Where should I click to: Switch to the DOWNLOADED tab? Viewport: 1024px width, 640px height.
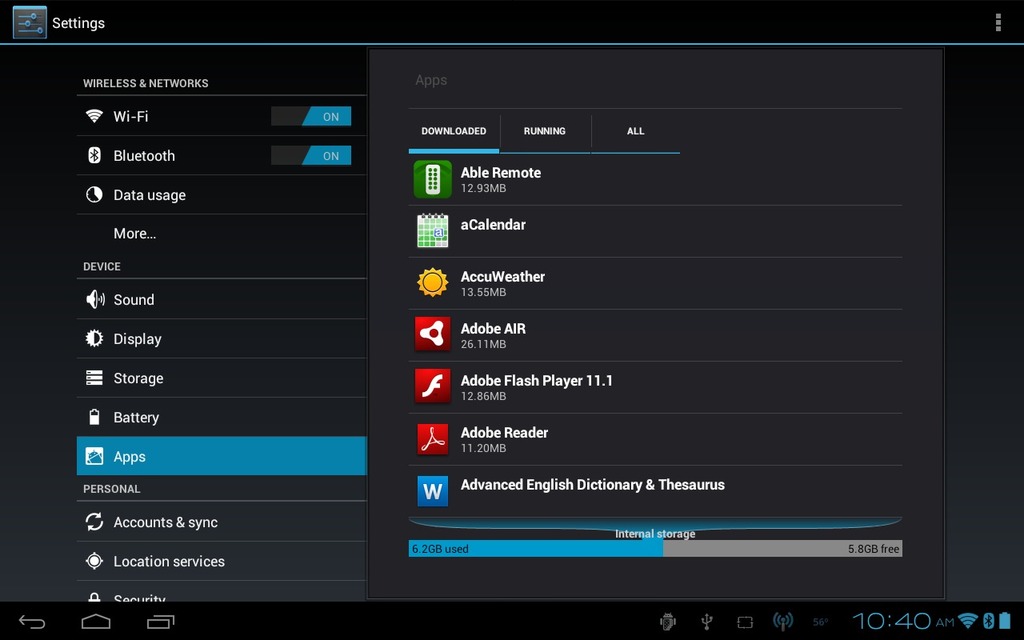pos(454,133)
